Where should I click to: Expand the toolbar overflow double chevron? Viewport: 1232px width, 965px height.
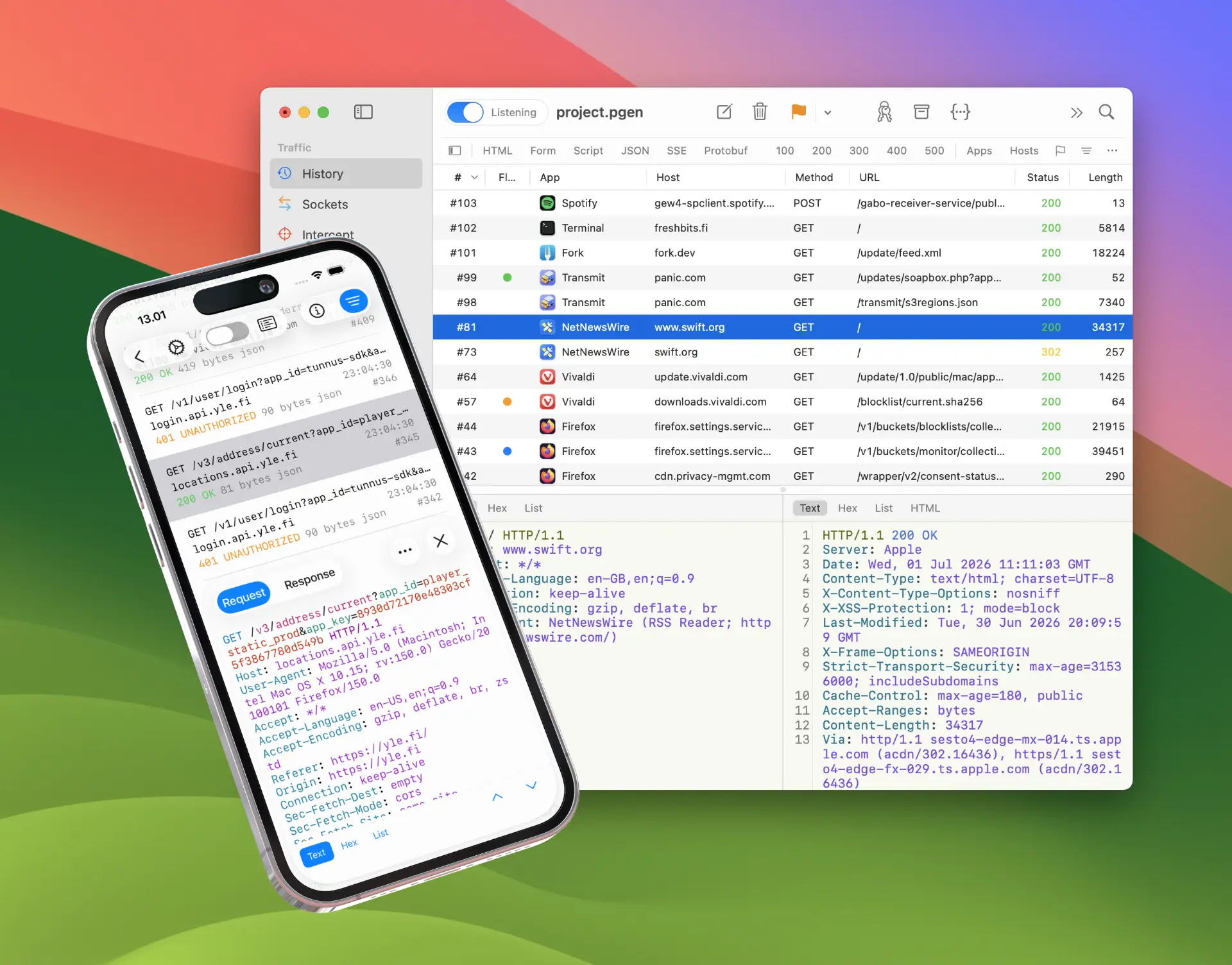(1076, 113)
